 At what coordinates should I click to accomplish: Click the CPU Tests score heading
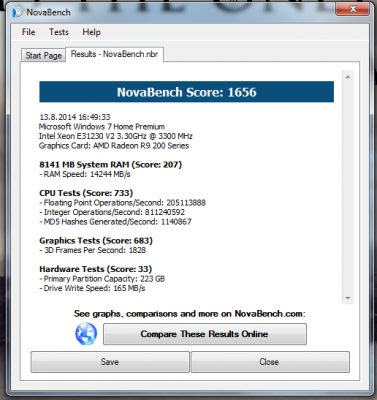(x=86, y=193)
